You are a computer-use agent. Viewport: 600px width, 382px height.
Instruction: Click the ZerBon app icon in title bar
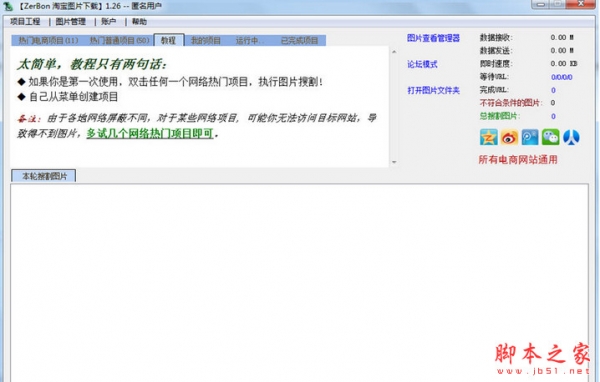(x=8, y=6)
